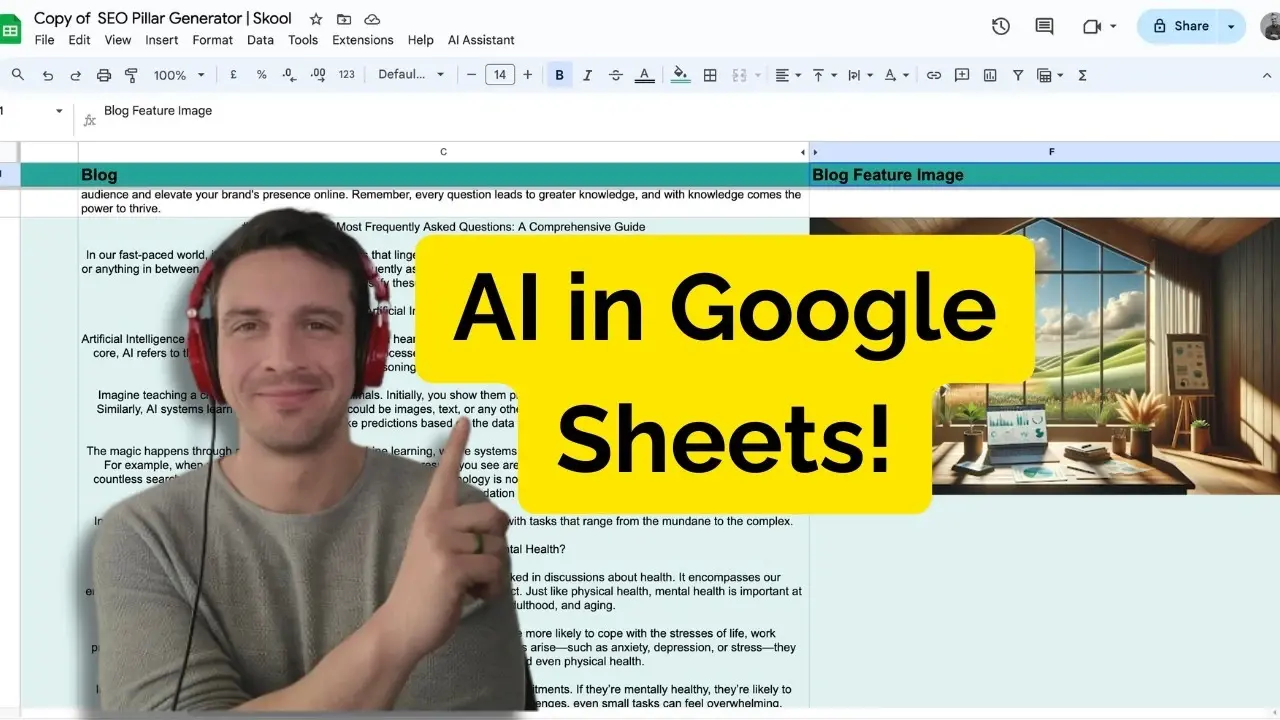Image resolution: width=1280 pixels, height=720 pixels.
Task: Open the Extensions menu
Action: (362, 40)
